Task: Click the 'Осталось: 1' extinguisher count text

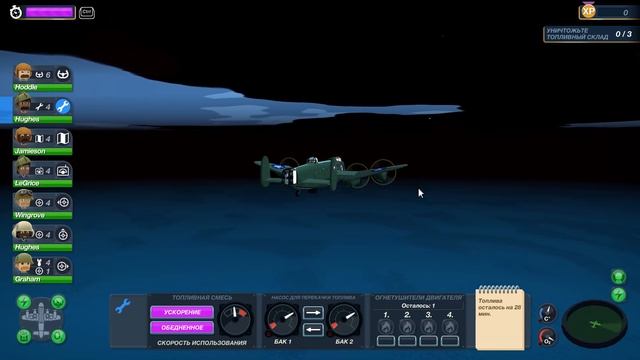Action: (x=418, y=305)
